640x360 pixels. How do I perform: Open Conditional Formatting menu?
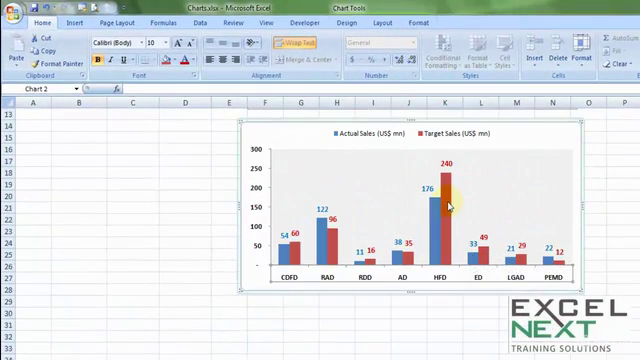click(x=443, y=51)
